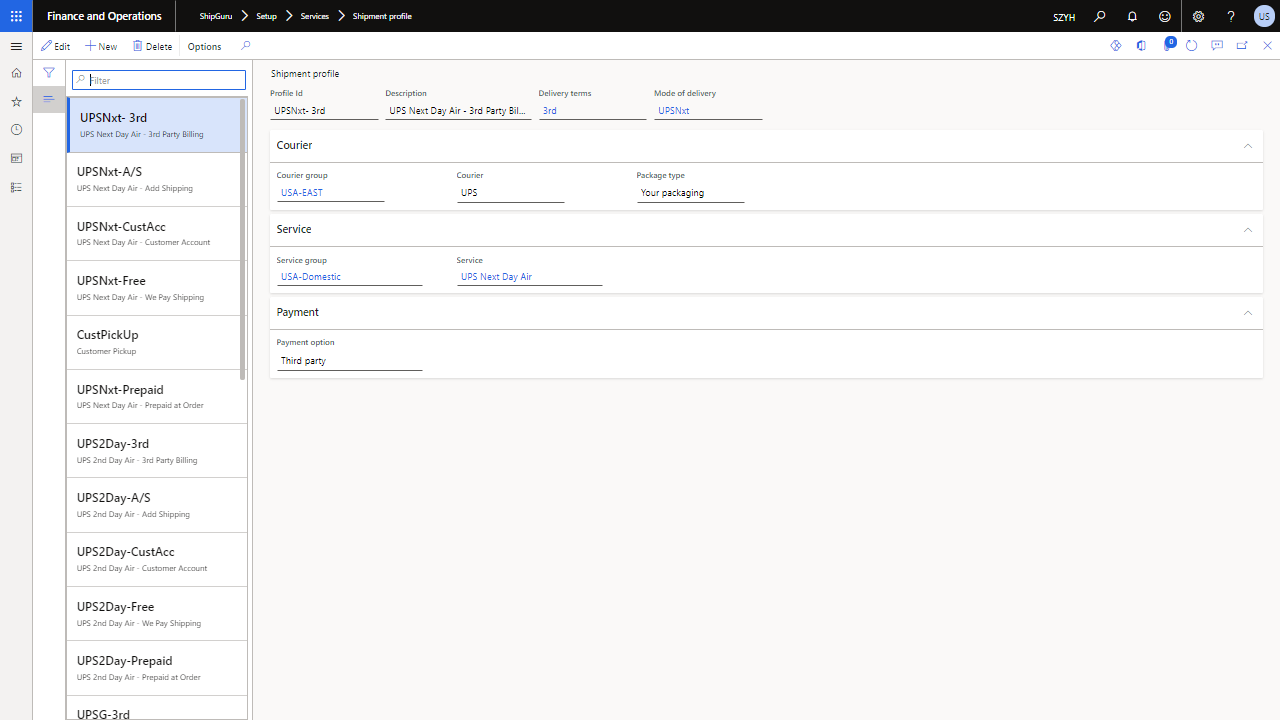Viewport: 1280px width, 720px height.
Task: Collapse the Payment section
Action: [x=1247, y=313]
